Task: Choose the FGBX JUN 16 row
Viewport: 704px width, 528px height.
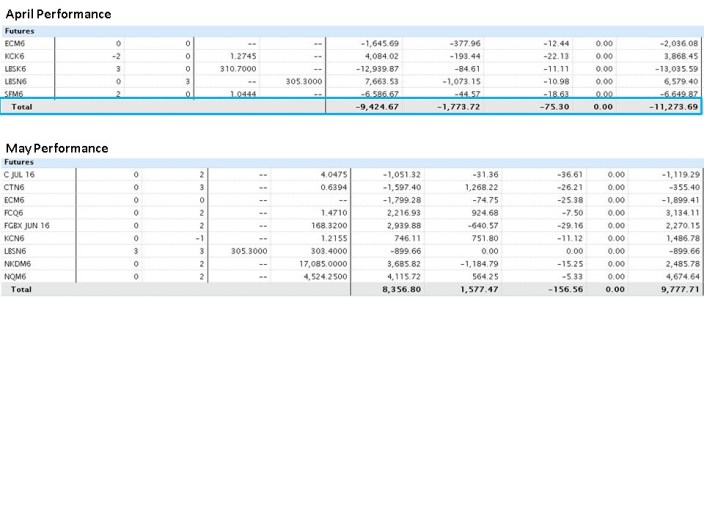Action: click(27, 225)
